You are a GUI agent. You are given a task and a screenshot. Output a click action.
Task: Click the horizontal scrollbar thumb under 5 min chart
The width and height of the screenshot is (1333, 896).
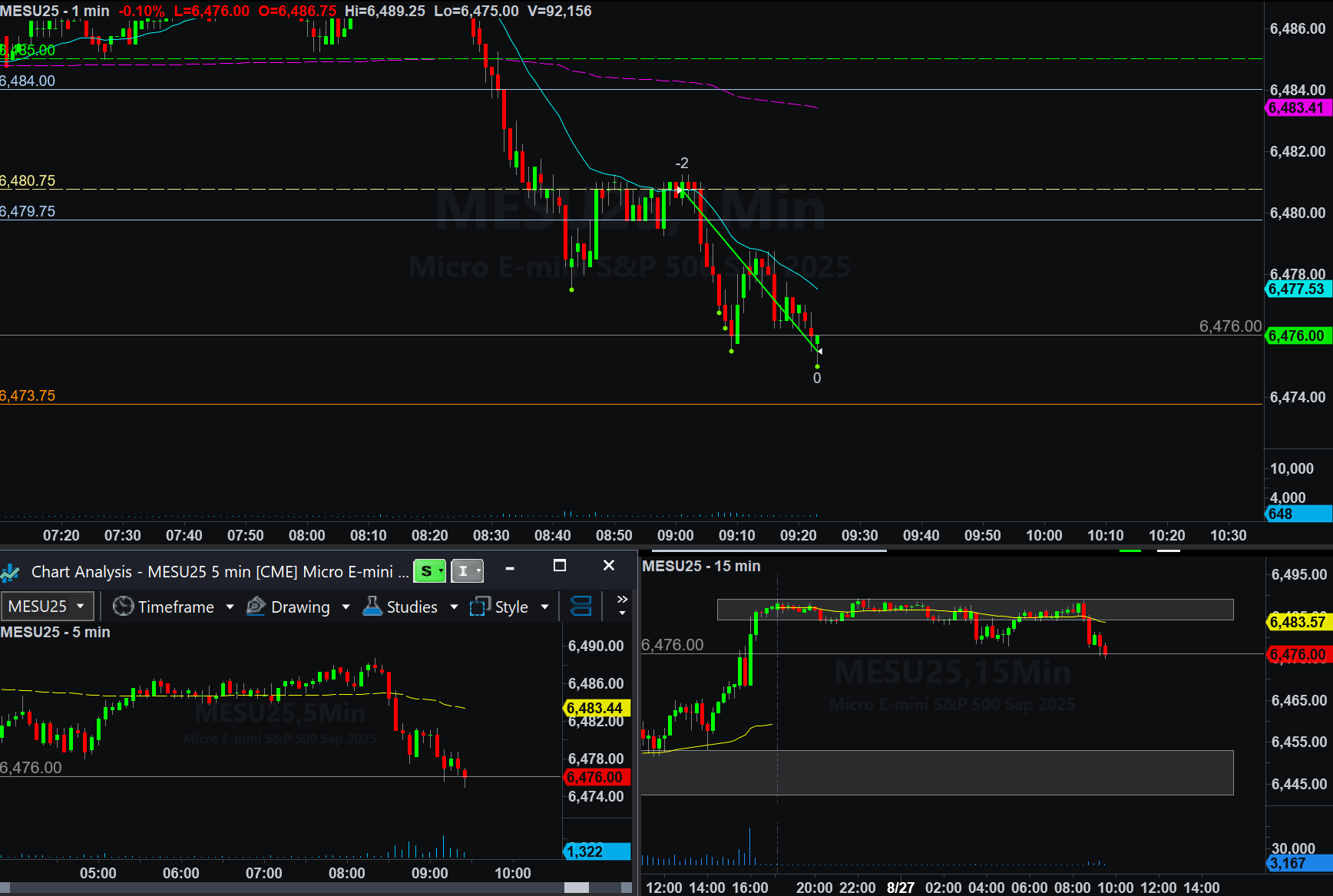pos(576,888)
